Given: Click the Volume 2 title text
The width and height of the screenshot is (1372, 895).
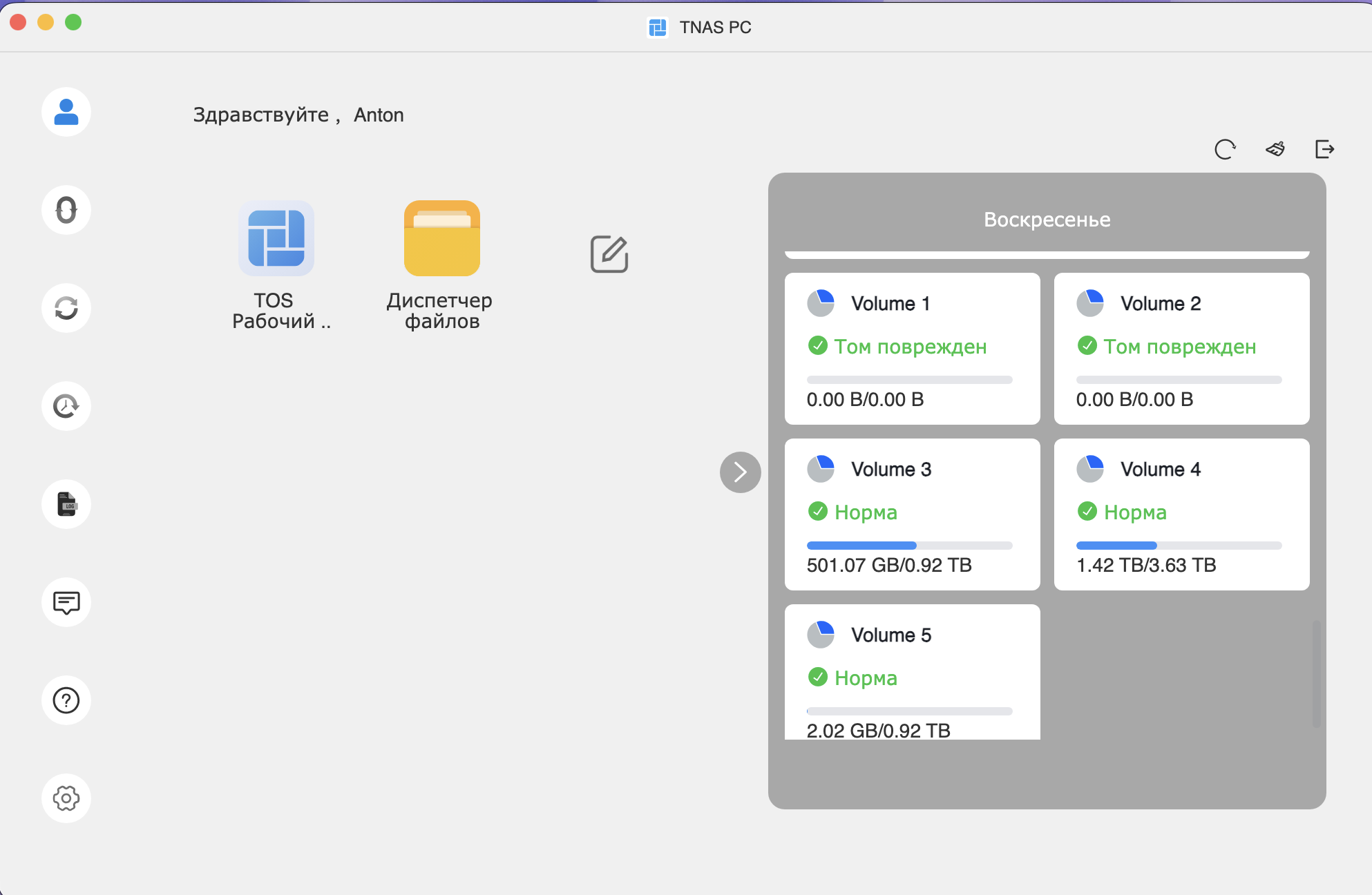Looking at the screenshot, I should 1161,303.
